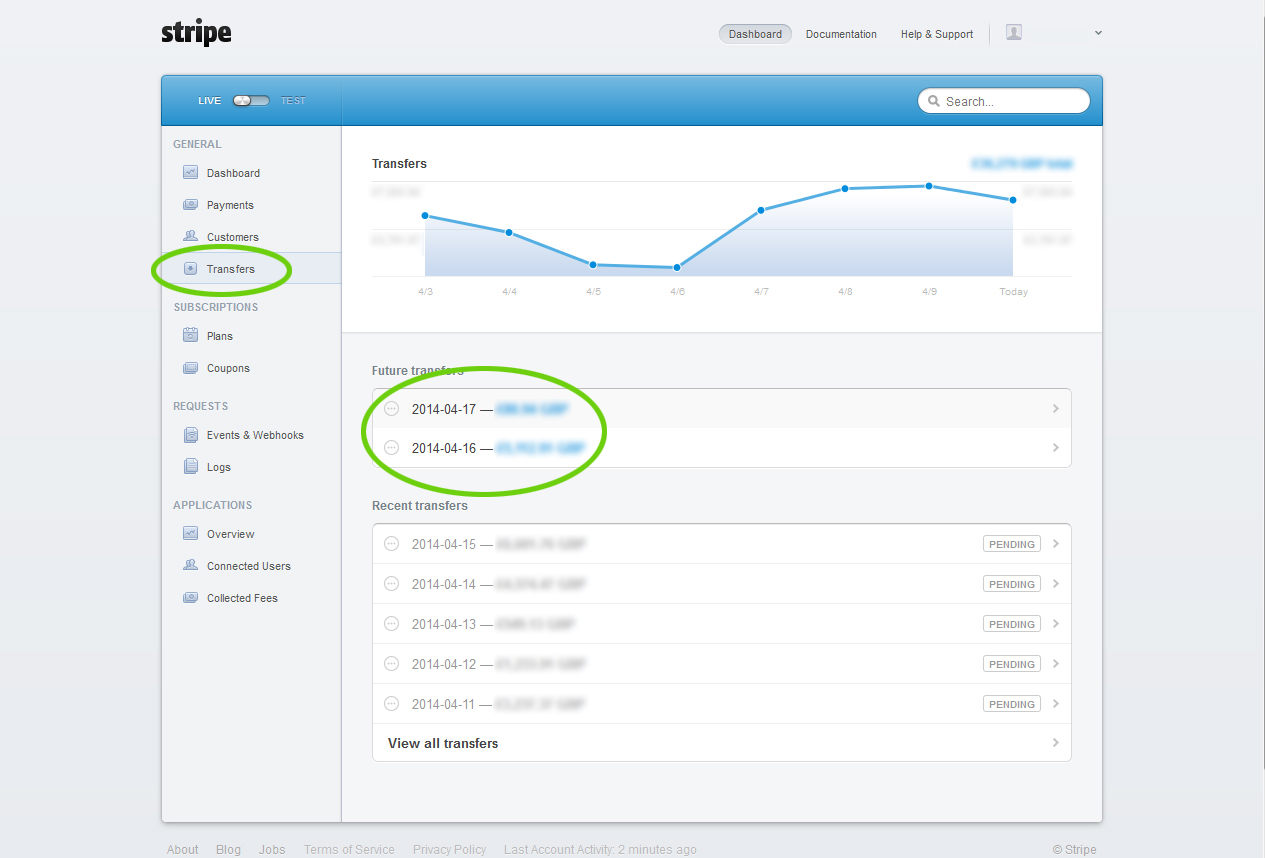This screenshot has width=1265, height=858.
Task: Click PENDING badge on 2014-04-13 transfer
Action: click(x=1012, y=624)
